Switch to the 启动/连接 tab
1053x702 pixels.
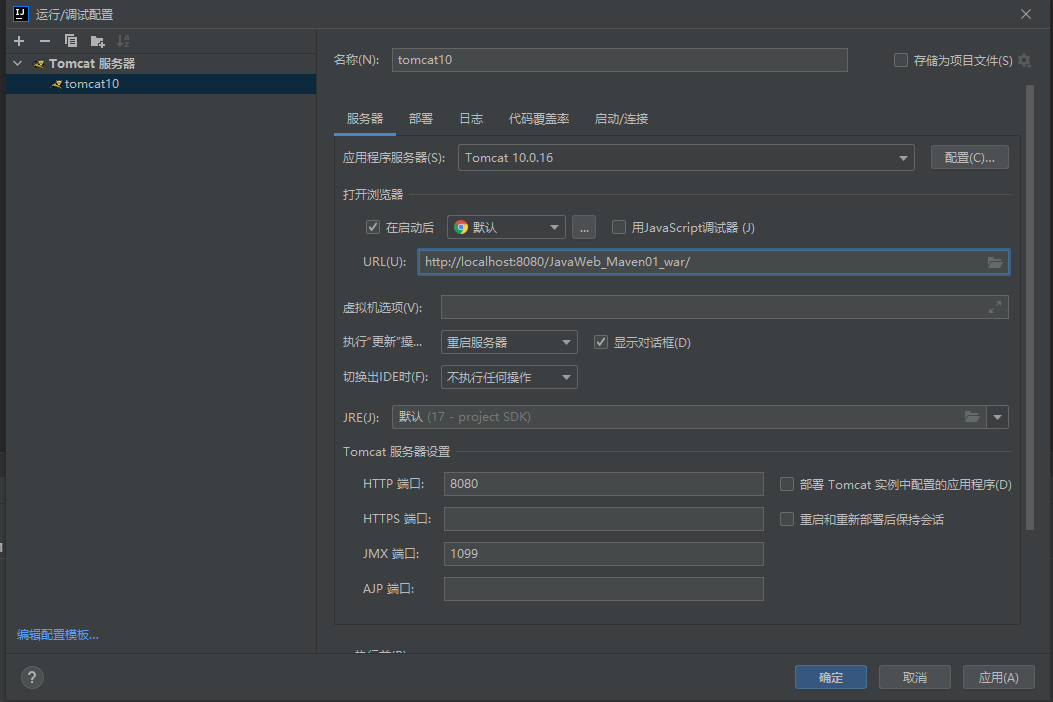621,119
